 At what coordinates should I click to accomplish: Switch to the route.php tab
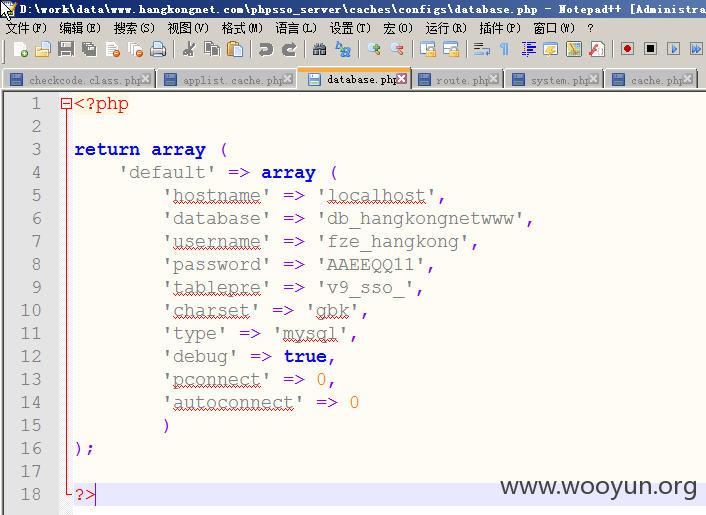pyautogui.click(x=458, y=80)
